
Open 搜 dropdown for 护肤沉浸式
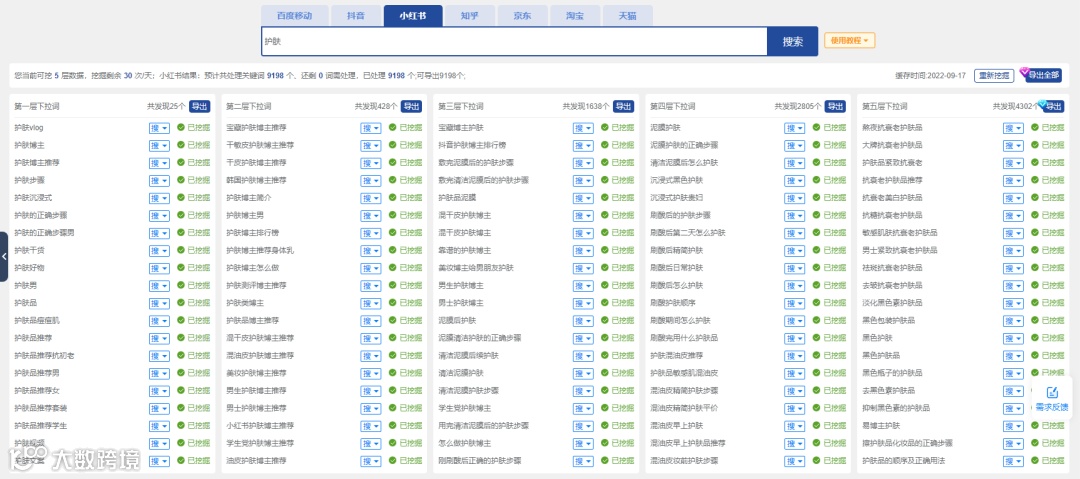(x=159, y=198)
